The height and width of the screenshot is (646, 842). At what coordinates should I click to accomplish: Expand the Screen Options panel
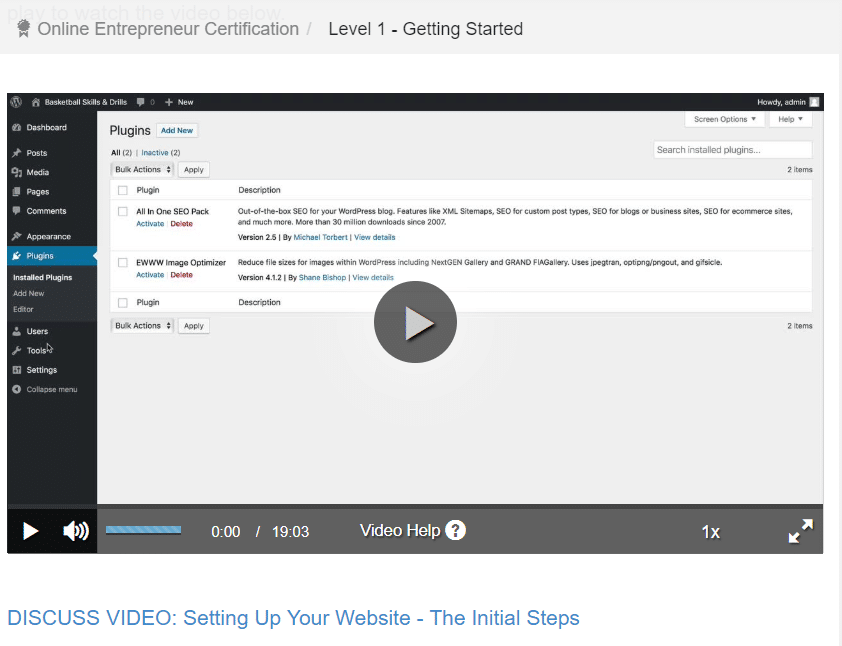724,119
